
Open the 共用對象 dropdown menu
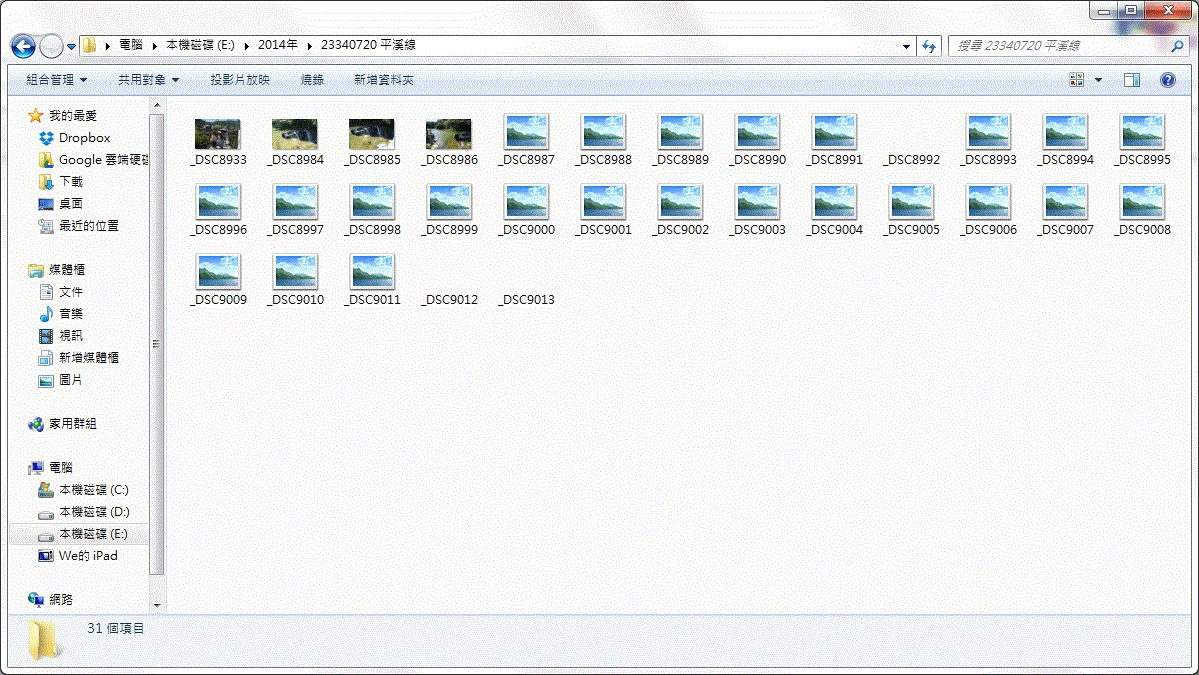coord(148,80)
